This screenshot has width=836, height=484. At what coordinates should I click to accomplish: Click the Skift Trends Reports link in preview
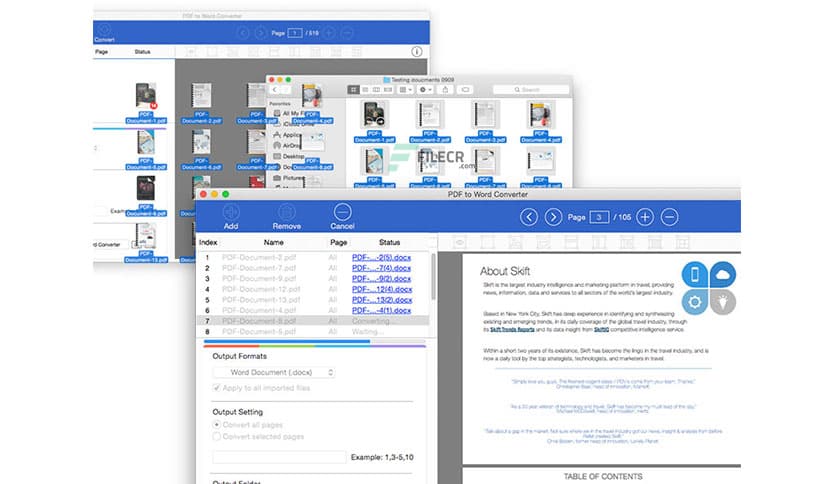point(512,329)
